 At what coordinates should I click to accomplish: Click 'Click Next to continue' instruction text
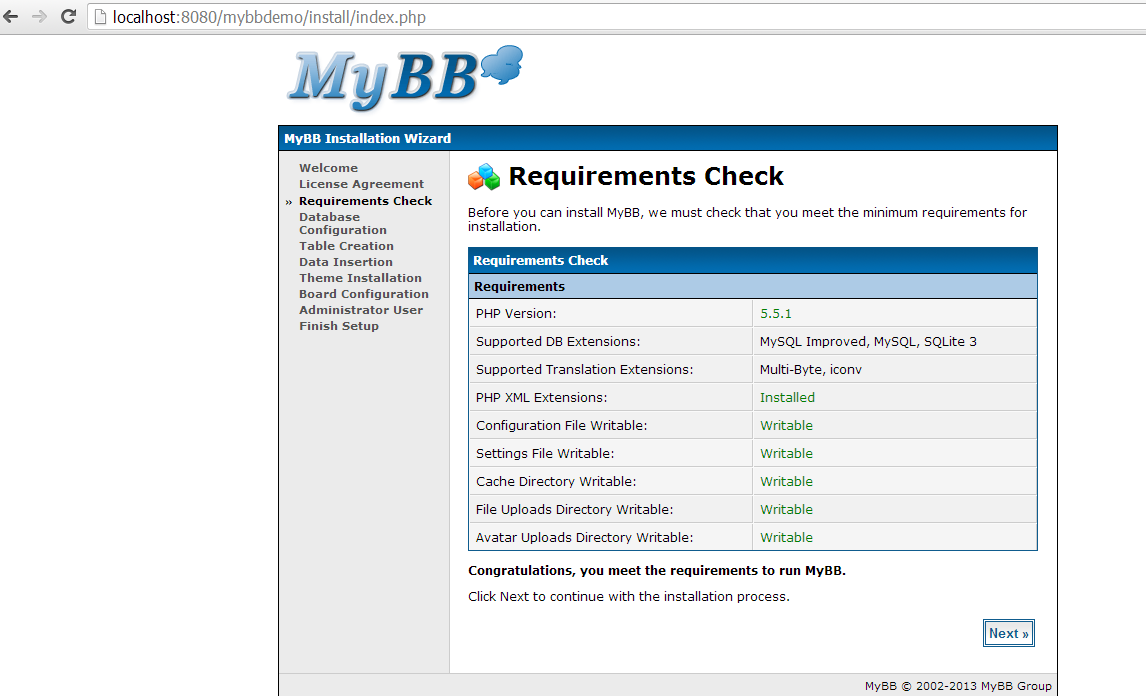[x=629, y=597]
